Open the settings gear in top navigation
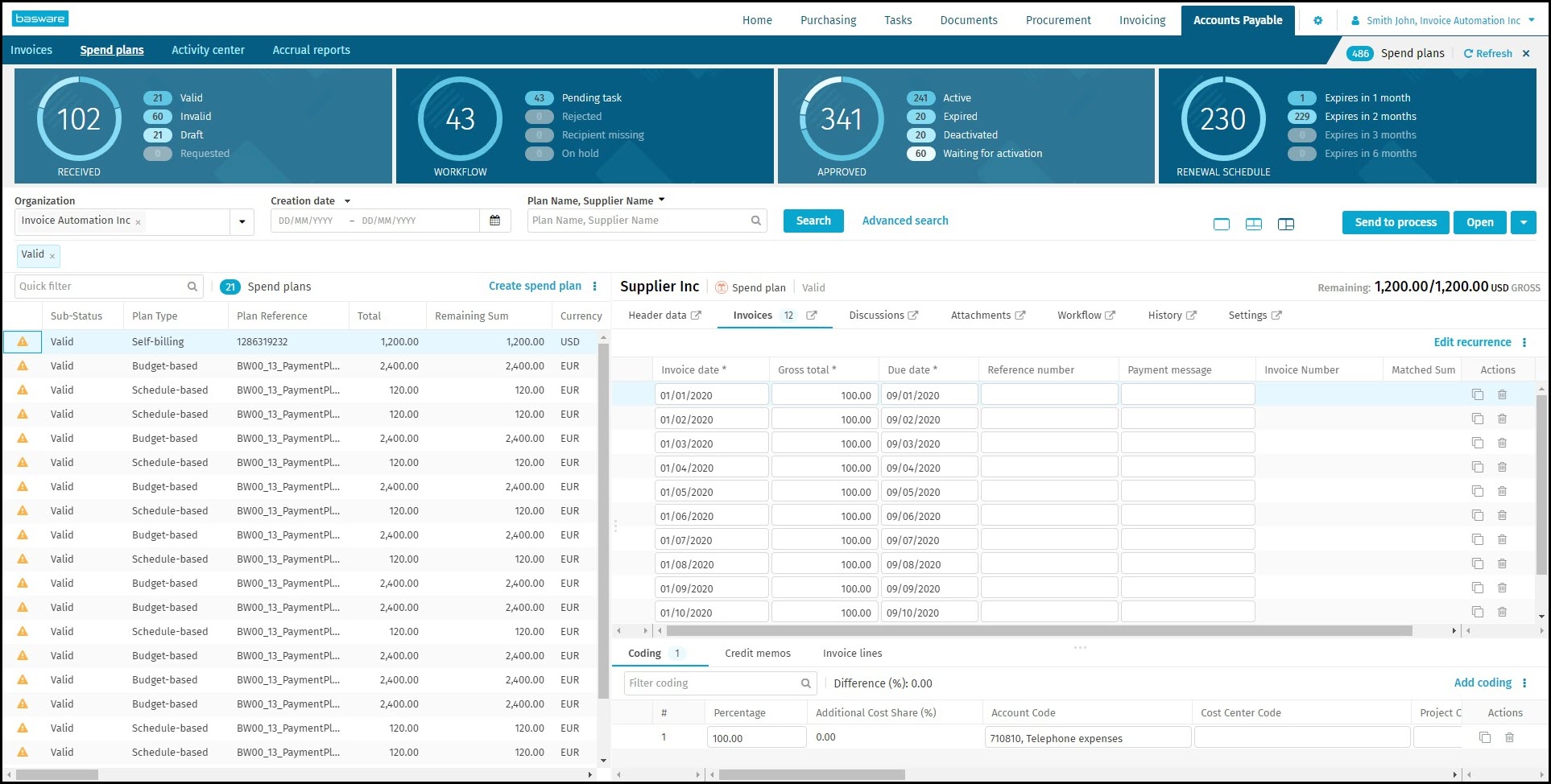The height and width of the screenshot is (784, 1551). 1317,21
